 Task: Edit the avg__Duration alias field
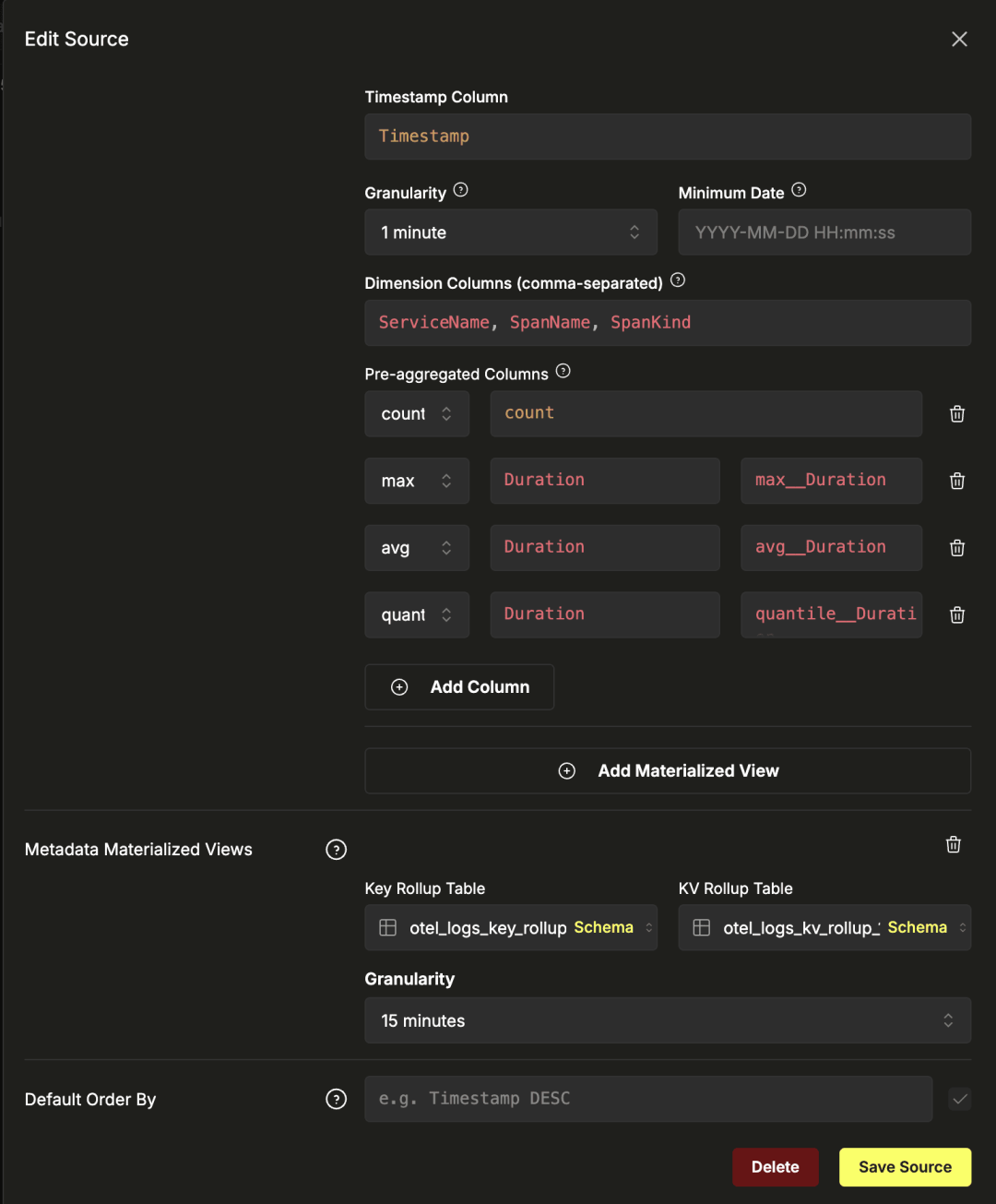tap(831, 548)
